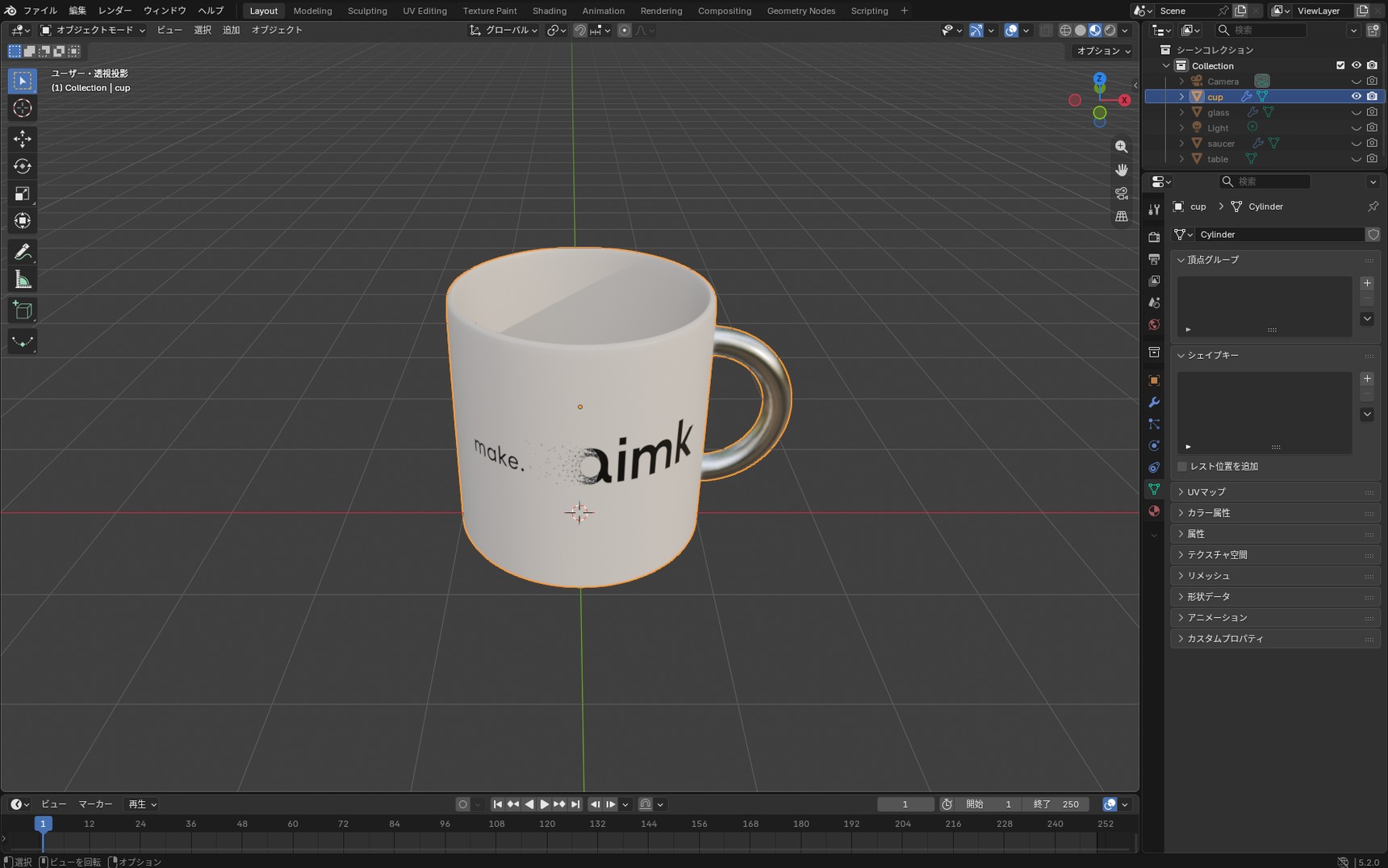Open the Scene properties tab

click(1154, 303)
